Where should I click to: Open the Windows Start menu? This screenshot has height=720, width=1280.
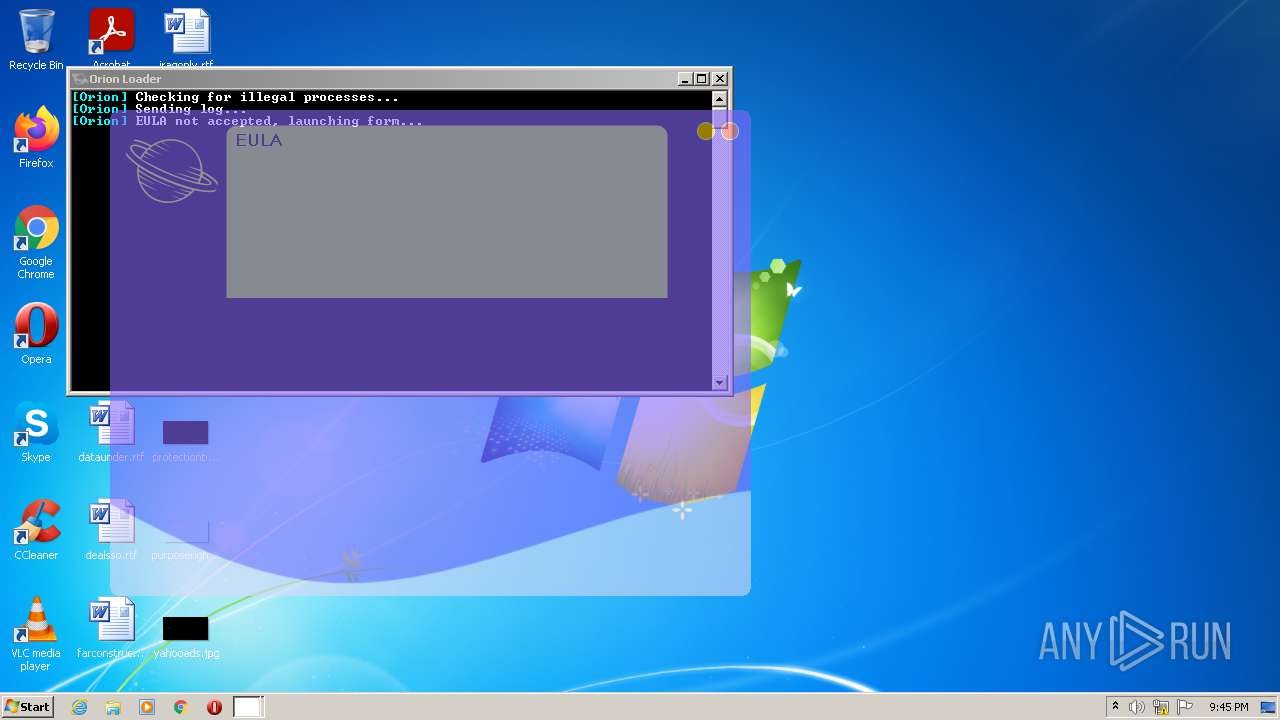(x=27, y=707)
